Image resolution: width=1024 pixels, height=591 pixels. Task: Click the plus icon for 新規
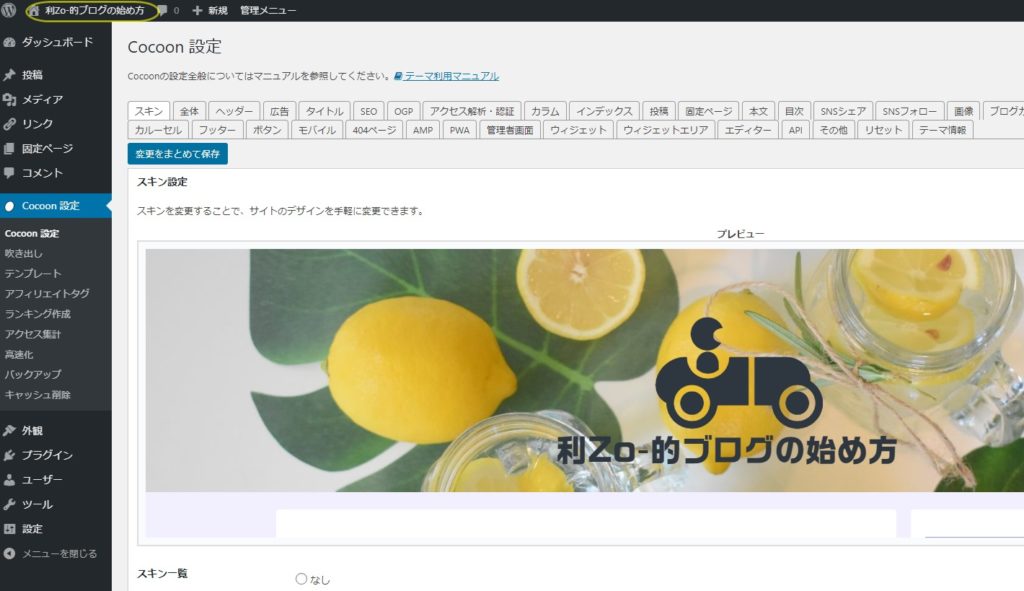(x=197, y=11)
